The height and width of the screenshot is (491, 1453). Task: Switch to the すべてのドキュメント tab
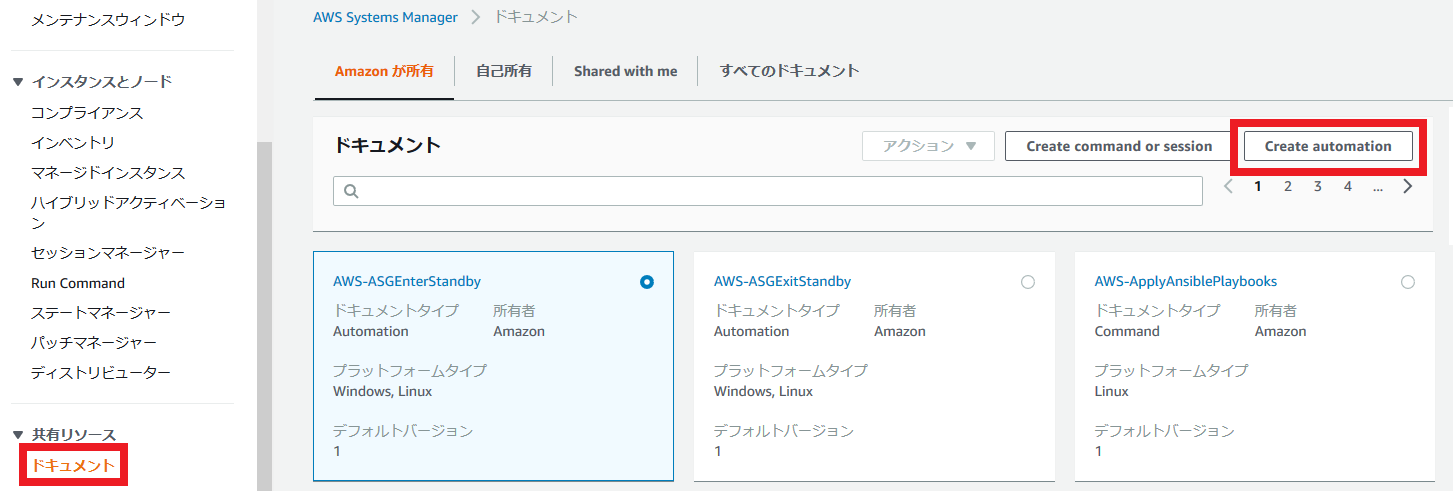[789, 71]
